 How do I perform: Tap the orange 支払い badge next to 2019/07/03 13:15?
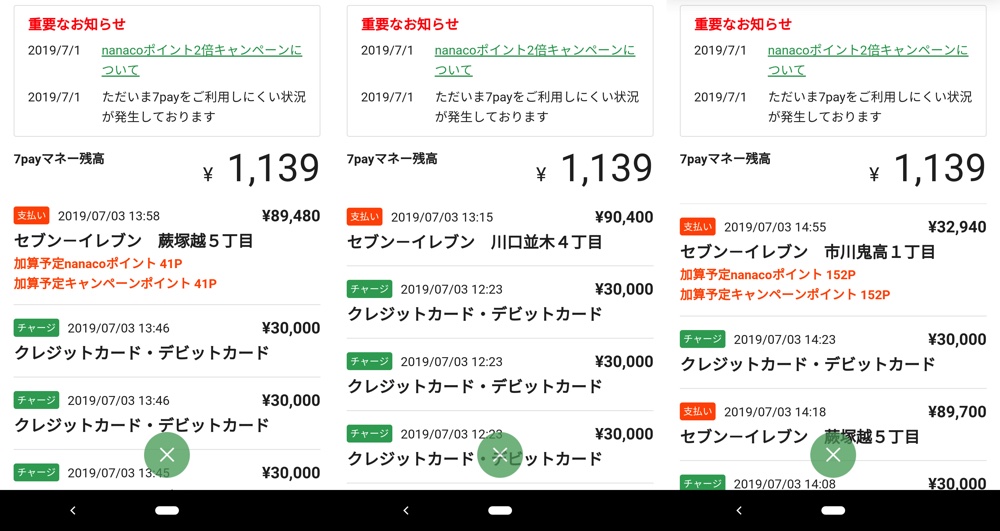(364, 217)
